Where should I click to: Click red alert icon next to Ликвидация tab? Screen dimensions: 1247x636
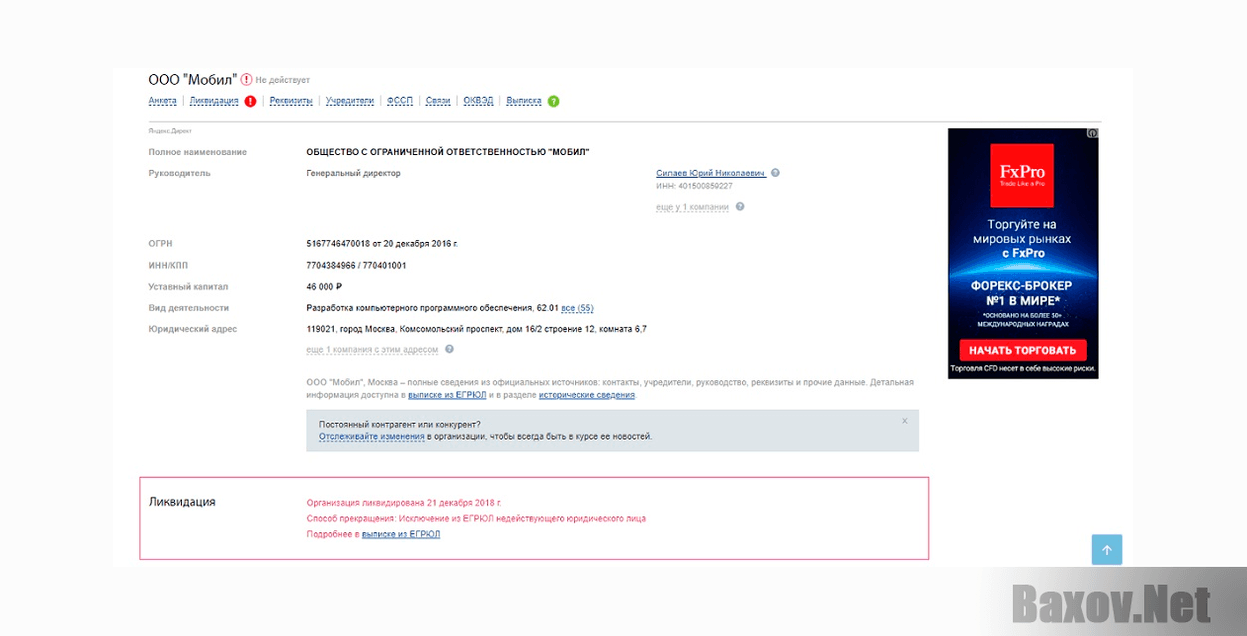250,101
